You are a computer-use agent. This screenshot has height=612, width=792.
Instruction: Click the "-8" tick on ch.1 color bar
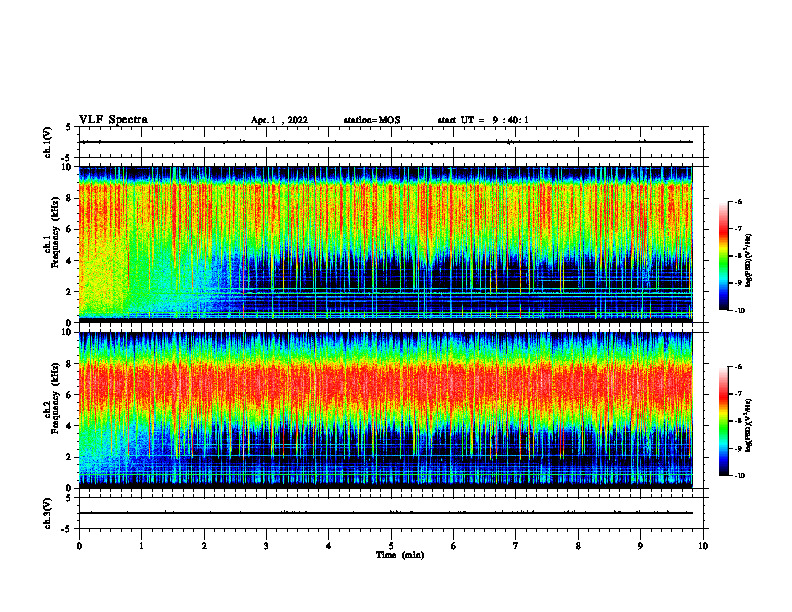pos(738,256)
